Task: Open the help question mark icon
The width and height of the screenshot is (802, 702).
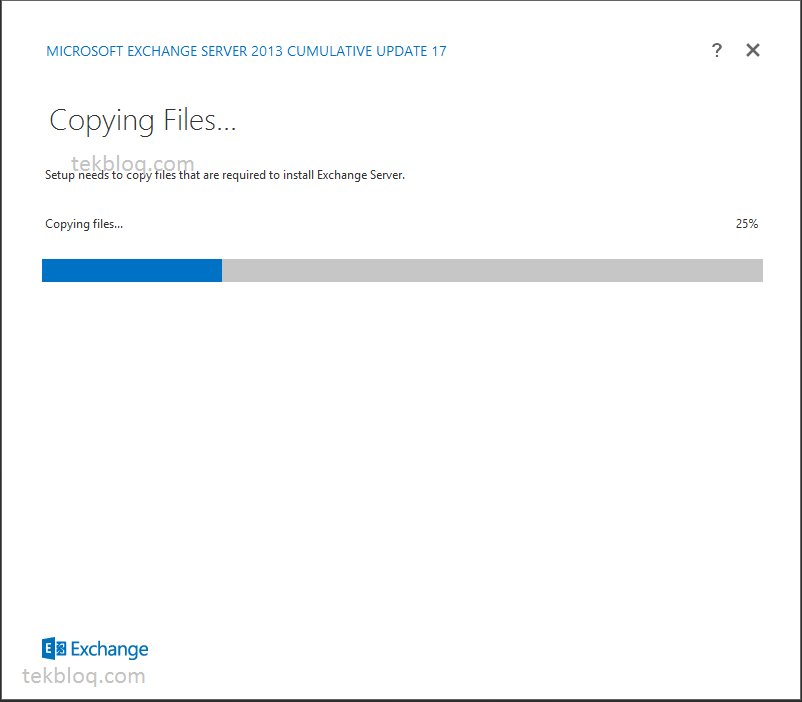Action: point(717,50)
